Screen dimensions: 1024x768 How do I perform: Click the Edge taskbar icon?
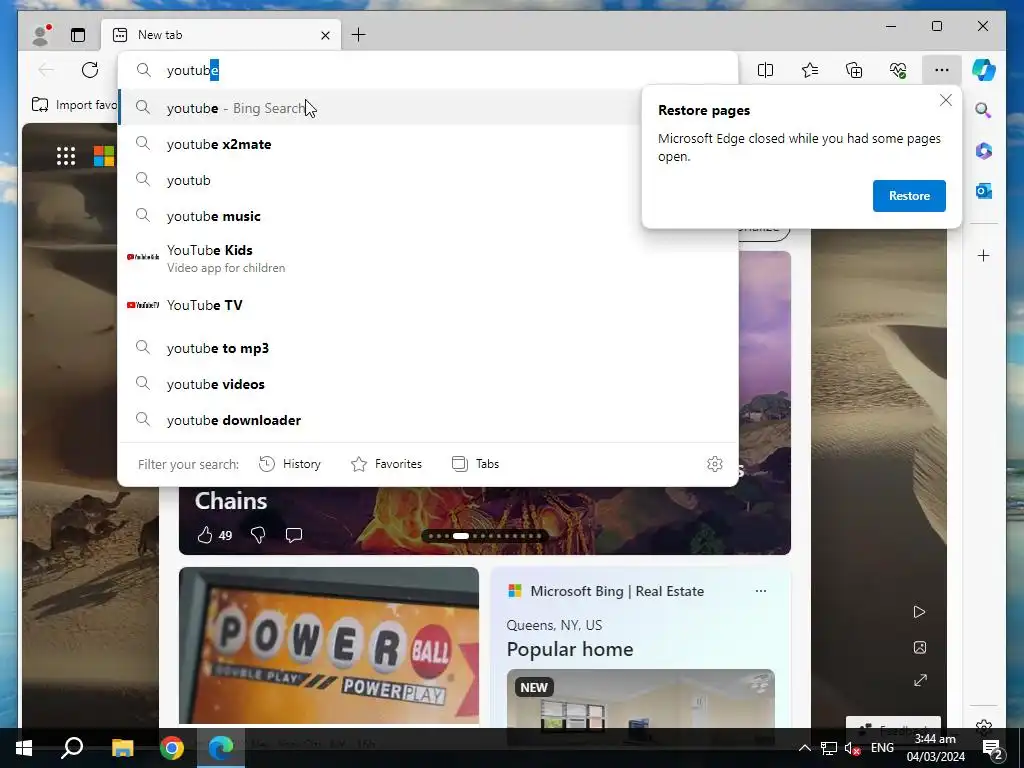(x=221, y=748)
